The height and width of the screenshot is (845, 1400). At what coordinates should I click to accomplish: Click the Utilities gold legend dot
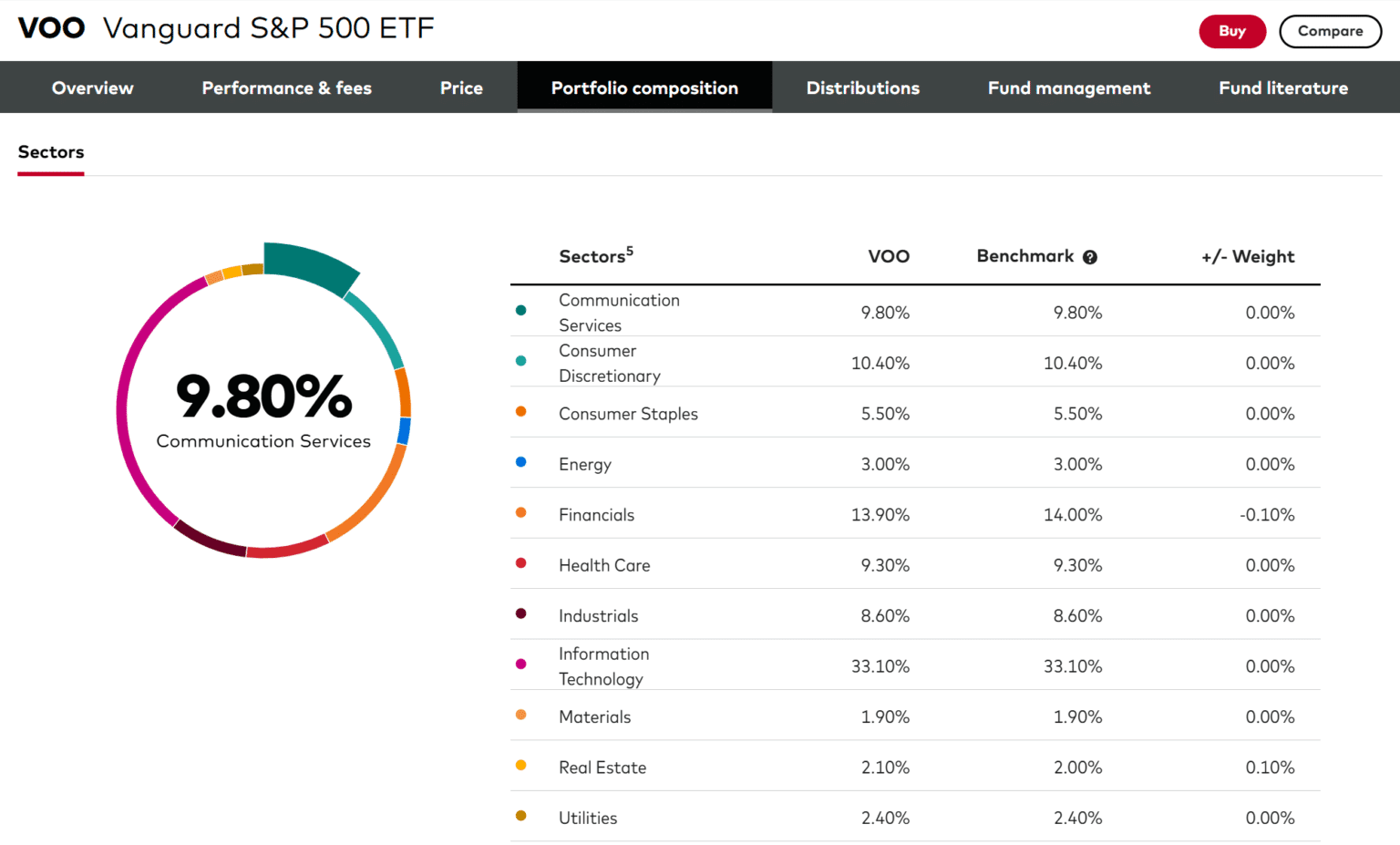tap(520, 816)
